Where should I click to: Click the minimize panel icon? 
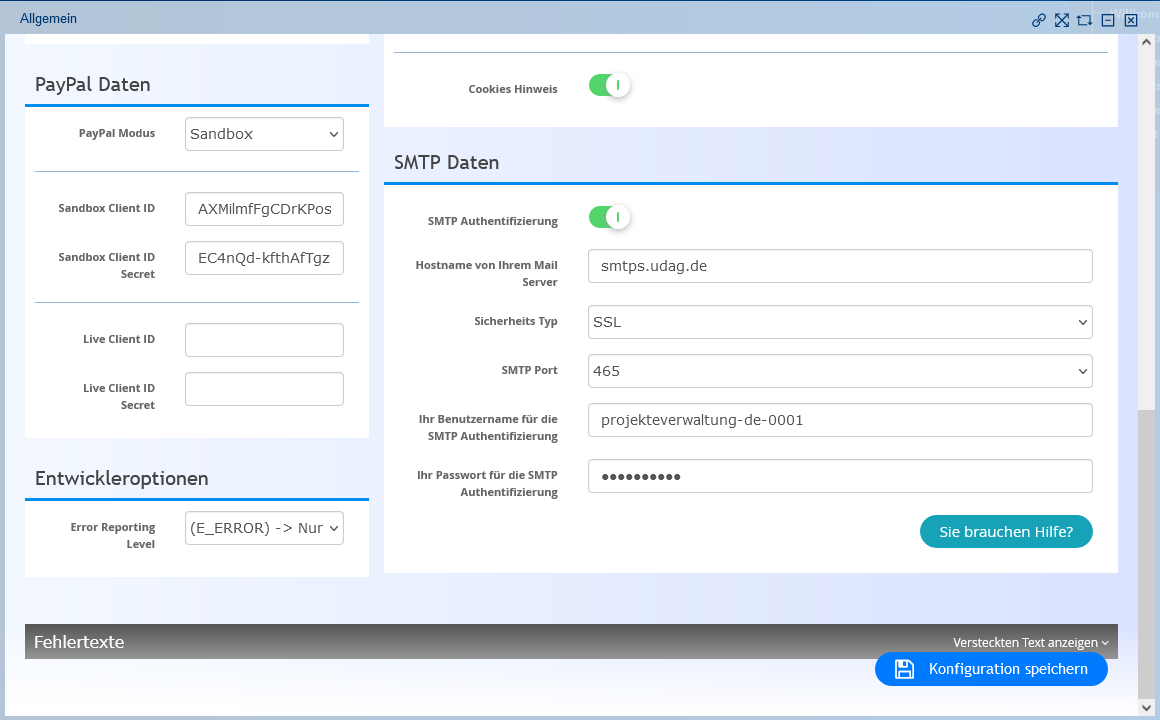[1108, 20]
